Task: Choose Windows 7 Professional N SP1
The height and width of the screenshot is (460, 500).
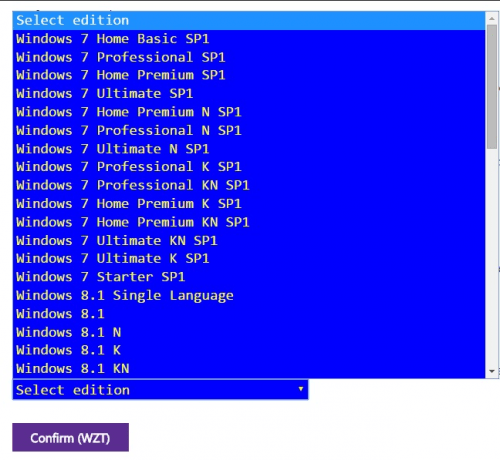Action: point(249,130)
